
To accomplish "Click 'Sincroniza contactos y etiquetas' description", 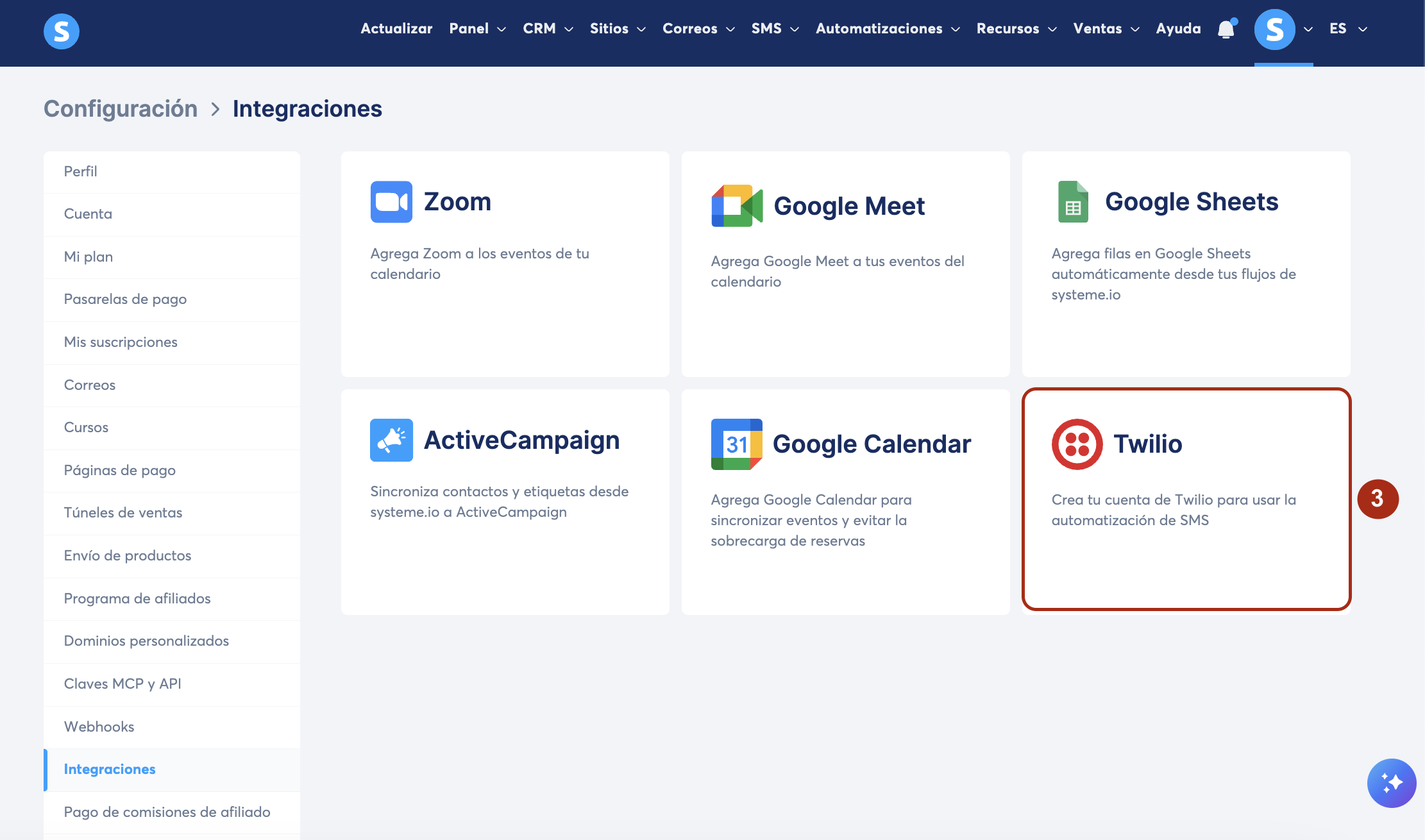I will tap(500, 502).
